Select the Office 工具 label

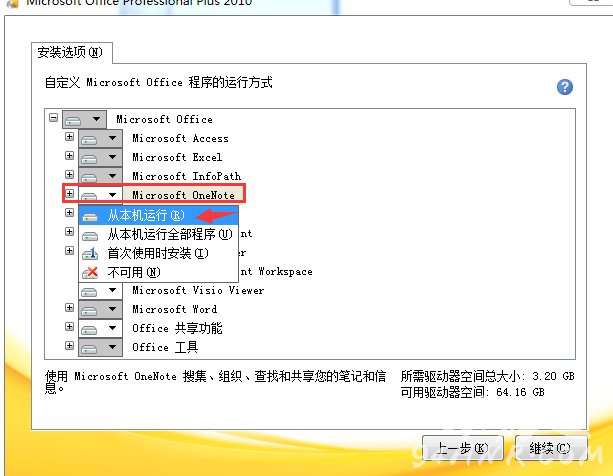165,347
